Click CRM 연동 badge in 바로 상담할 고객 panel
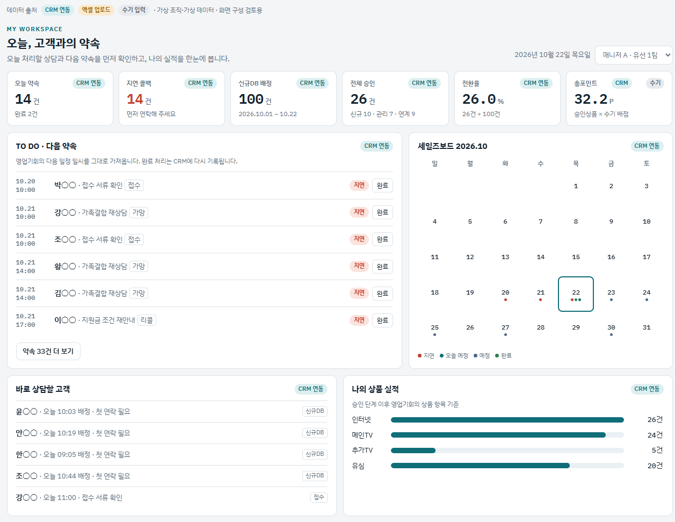 [311, 389]
